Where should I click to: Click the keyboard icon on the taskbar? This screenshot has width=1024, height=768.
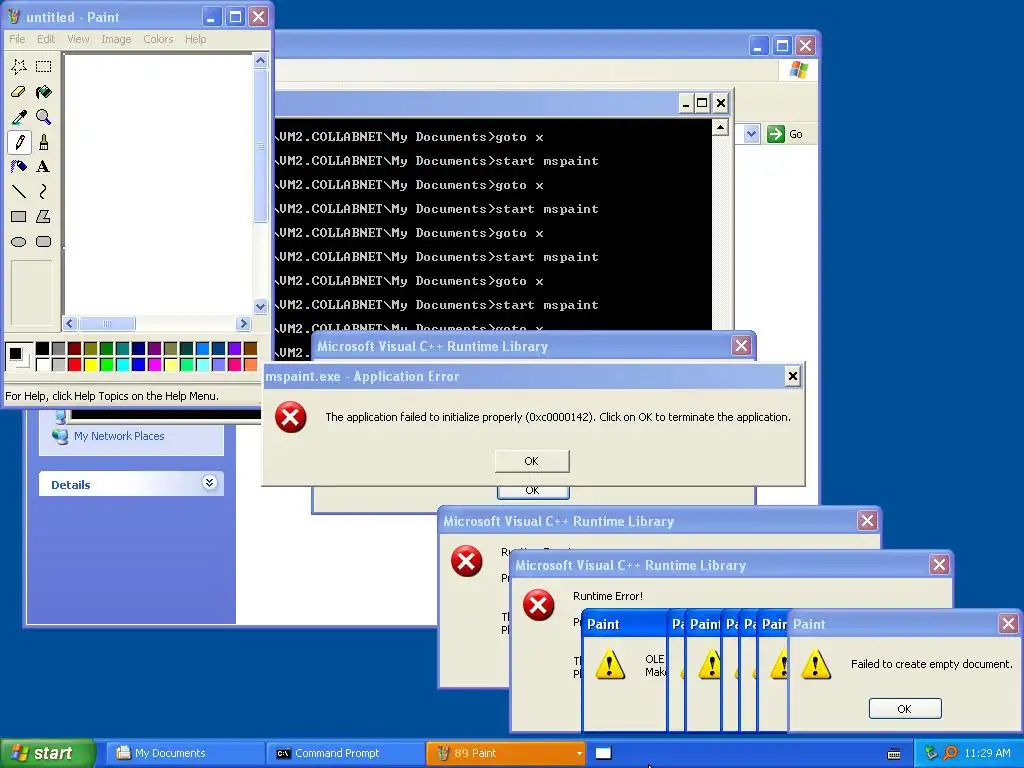[x=894, y=754]
